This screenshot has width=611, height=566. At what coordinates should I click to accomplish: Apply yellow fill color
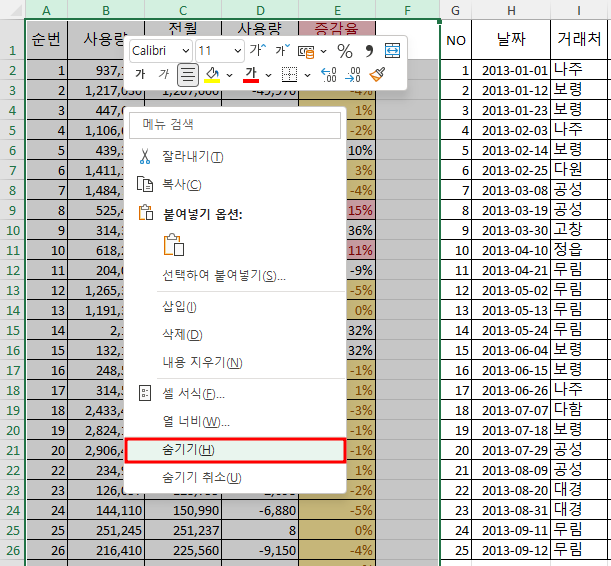click(212, 74)
